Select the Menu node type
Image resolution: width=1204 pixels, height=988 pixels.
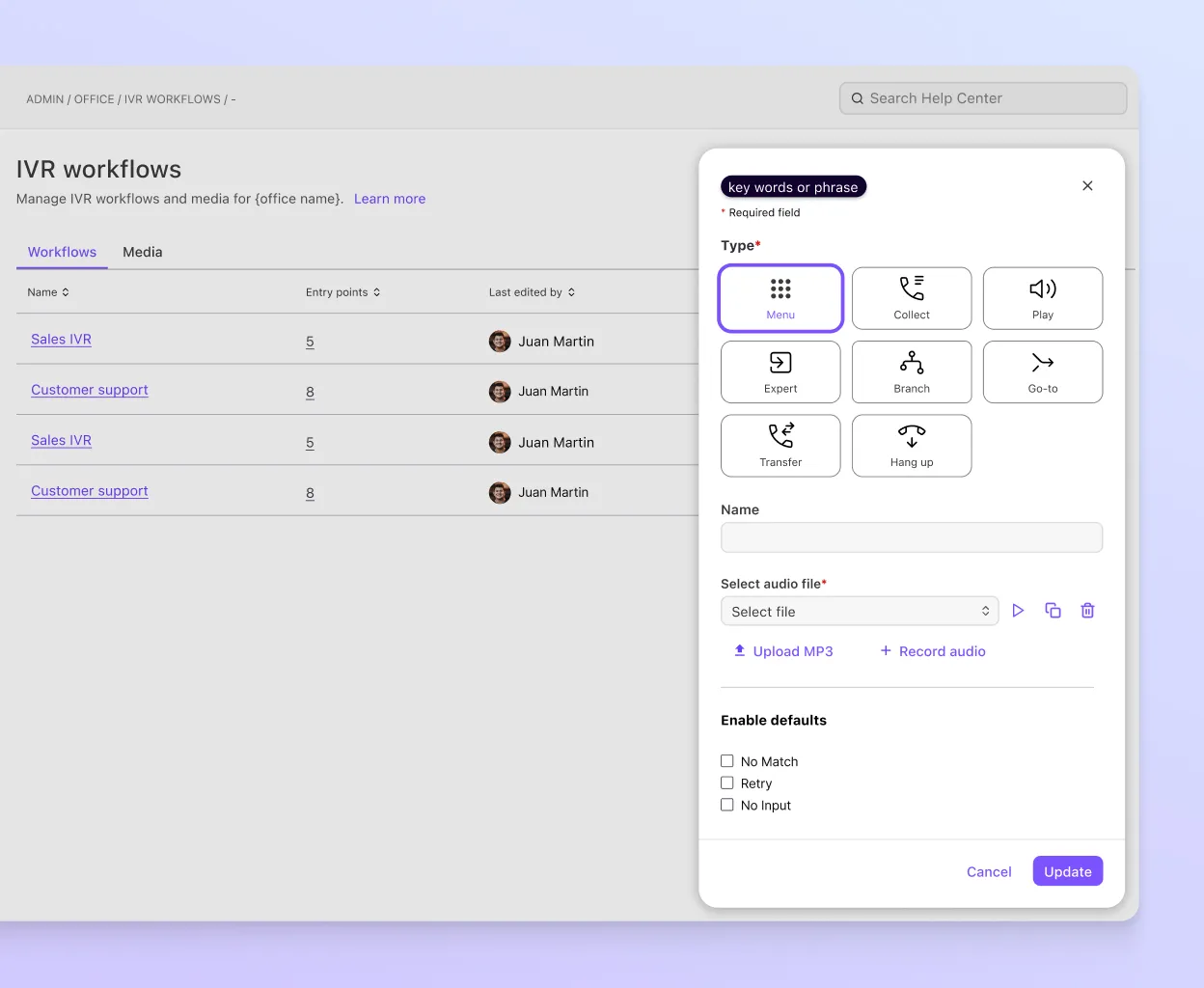tap(780, 298)
